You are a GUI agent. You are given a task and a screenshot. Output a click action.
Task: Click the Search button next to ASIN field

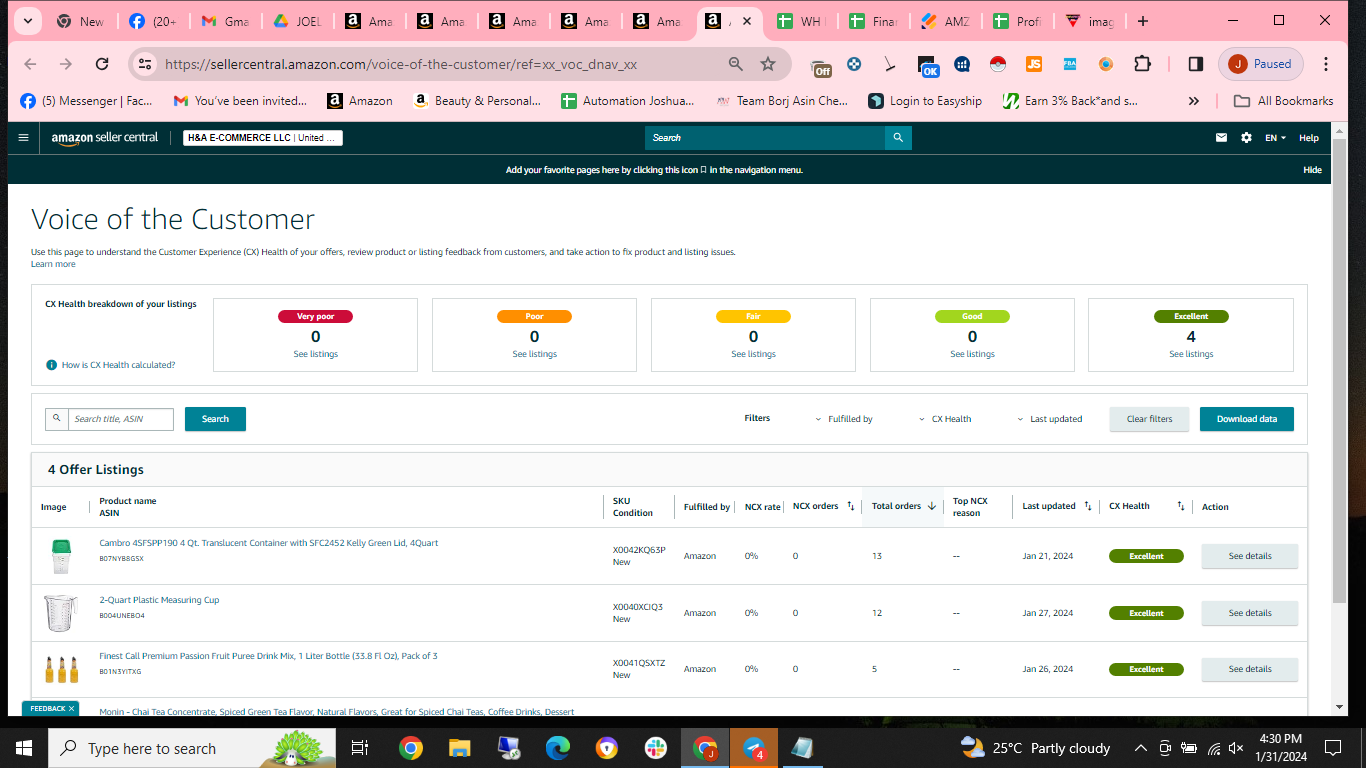(x=215, y=419)
